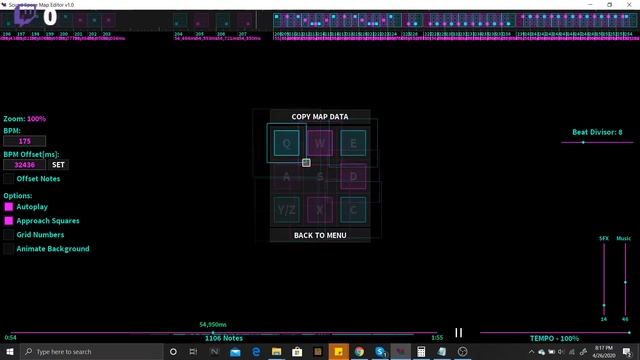Screen dimensions: 640x360
Task: Show hidden system tray icons
Action: pyautogui.click(x=531, y=351)
